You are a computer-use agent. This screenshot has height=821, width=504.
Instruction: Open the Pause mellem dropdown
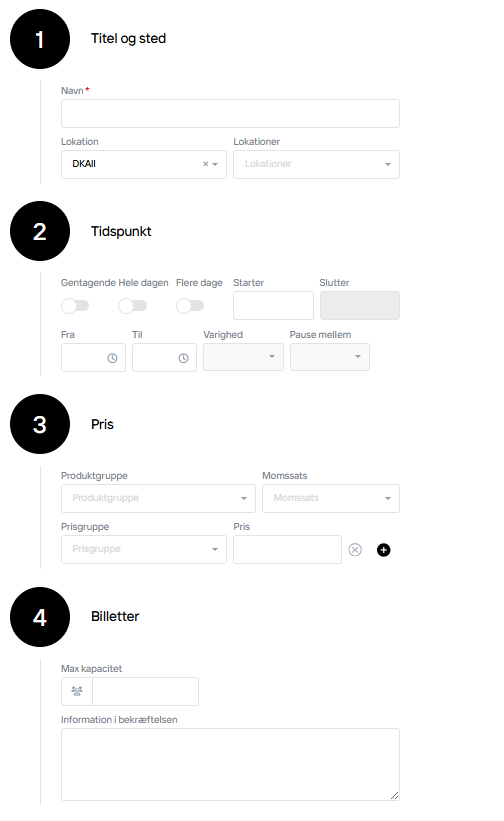click(x=330, y=357)
